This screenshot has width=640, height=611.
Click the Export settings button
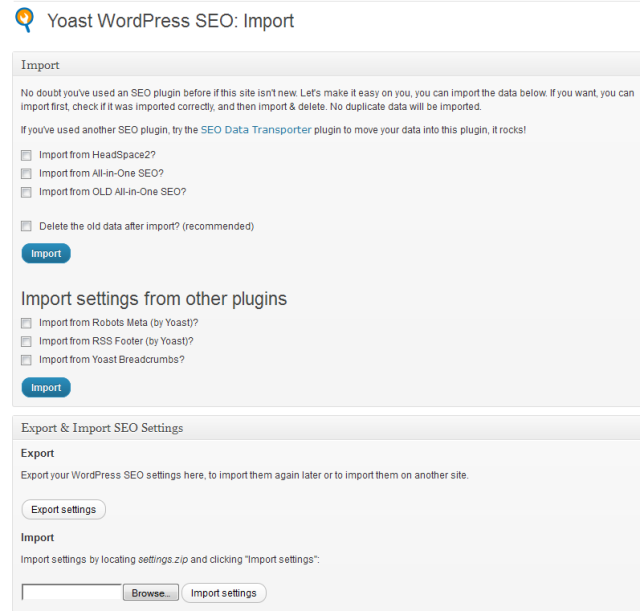point(63,509)
